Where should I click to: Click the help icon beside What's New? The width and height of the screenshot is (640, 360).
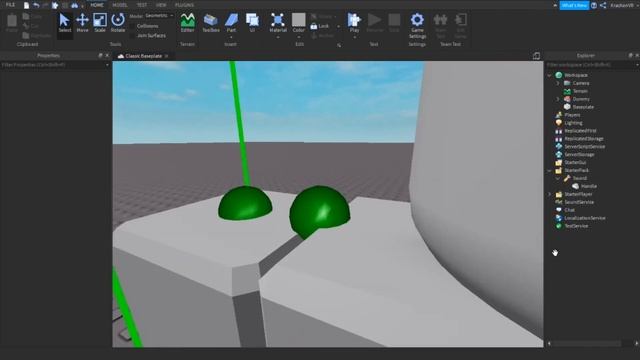594,5
